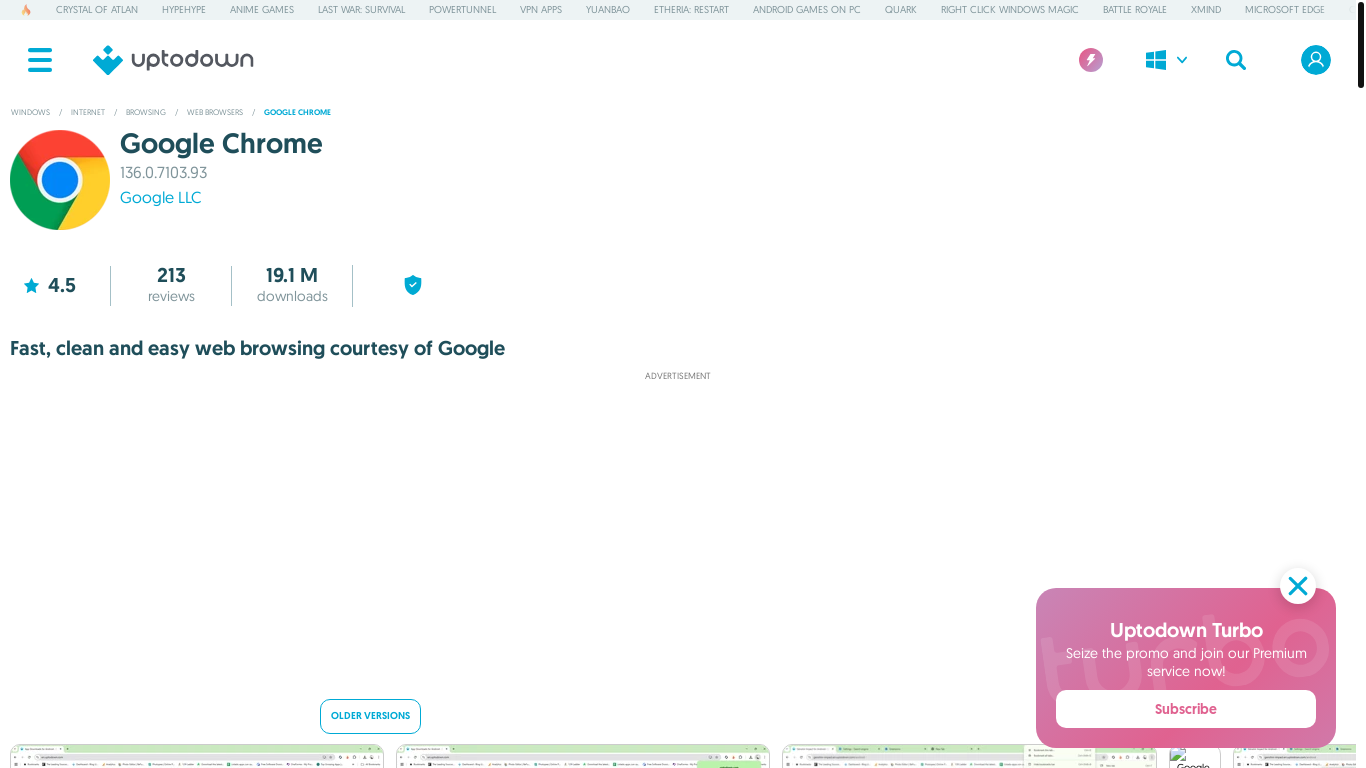
Task: Open Etheria: Restart trending link
Action: coord(691,10)
